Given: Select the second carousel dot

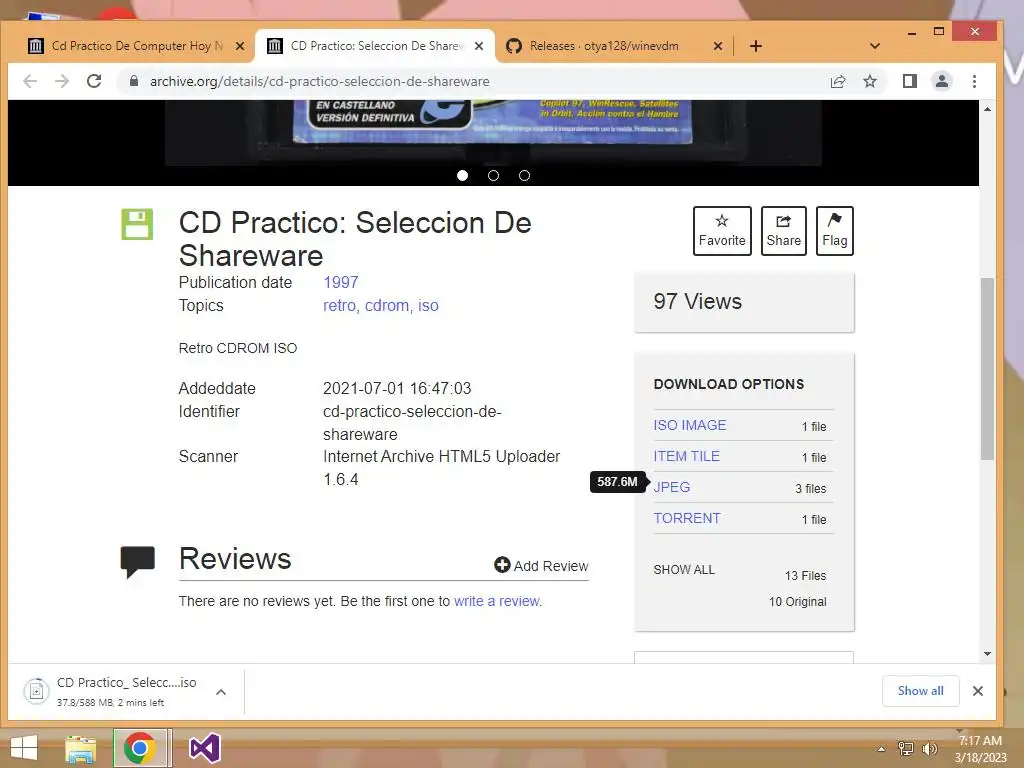Looking at the screenshot, I should click(493, 175).
